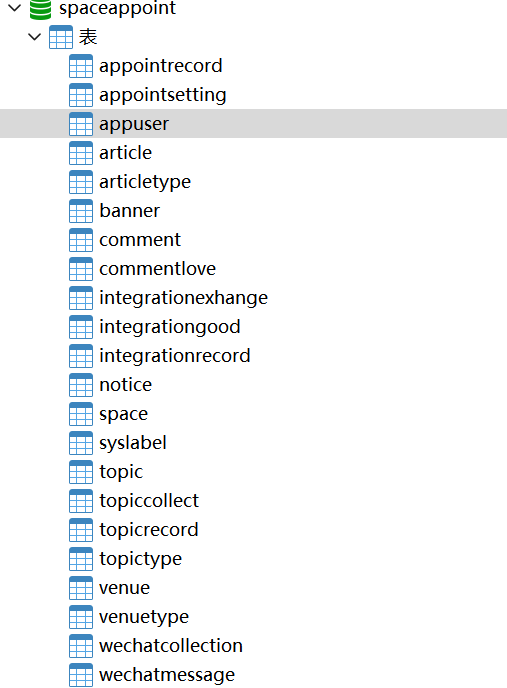Screen dimensions: 507x688
Task: Select the venuetype table name
Action: (144, 618)
